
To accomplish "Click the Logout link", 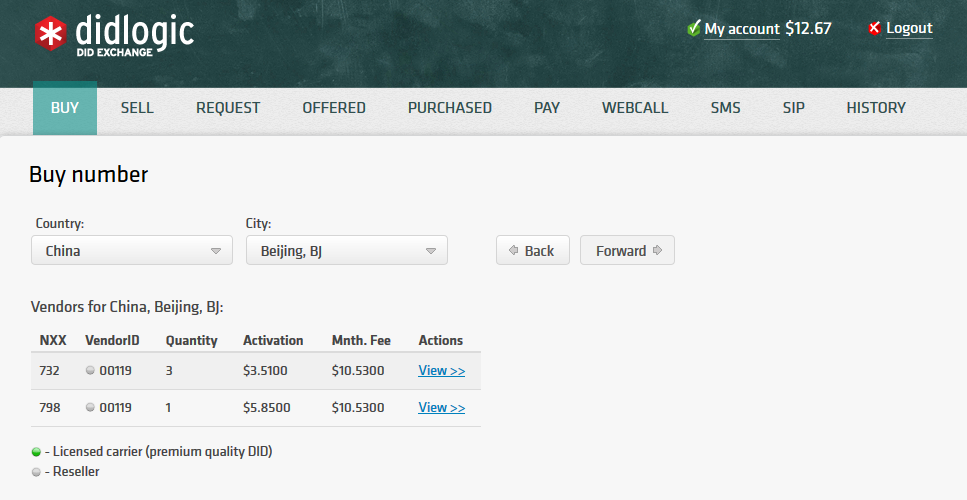I will click(x=909, y=28).
